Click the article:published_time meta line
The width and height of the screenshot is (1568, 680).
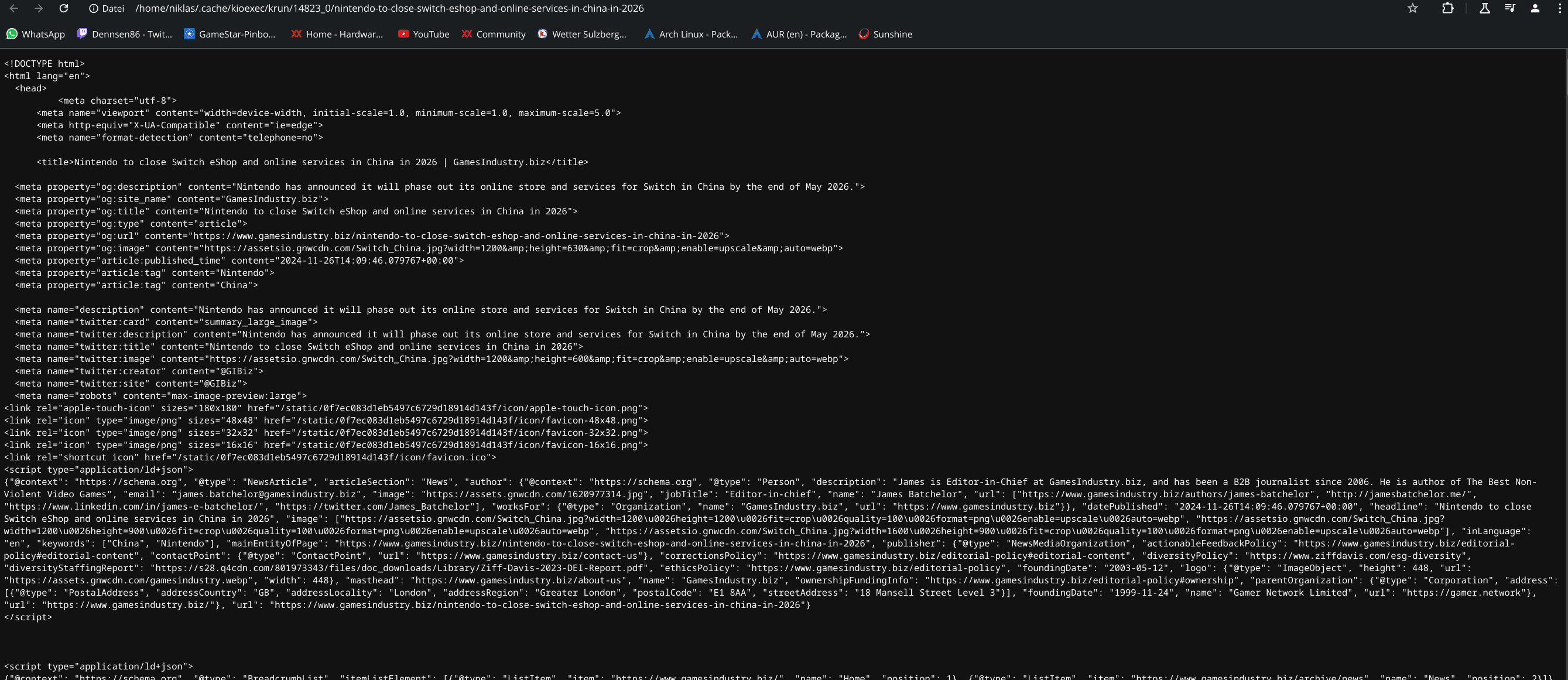click(239, 261)
